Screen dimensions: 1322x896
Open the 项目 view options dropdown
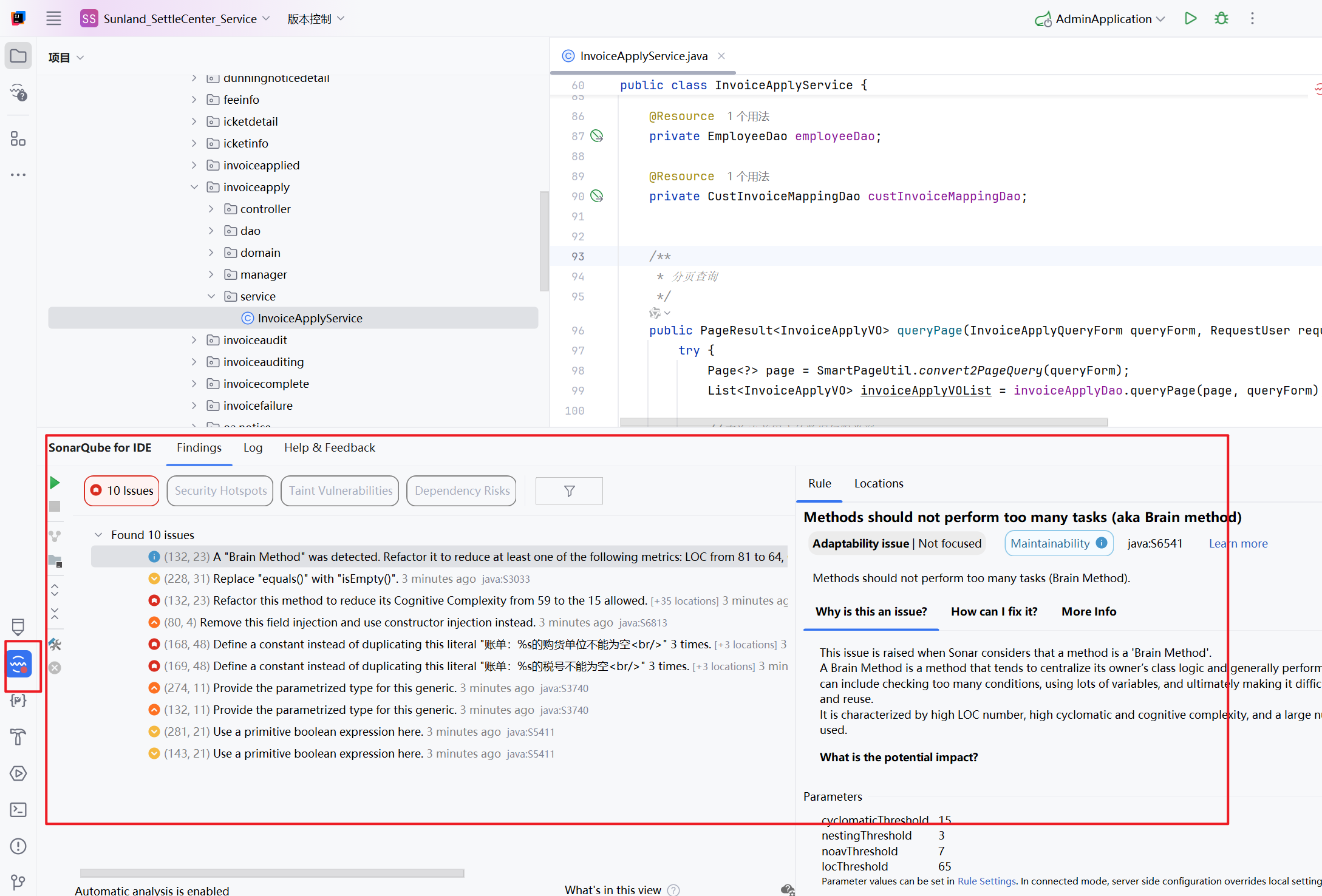pos(66,57)
